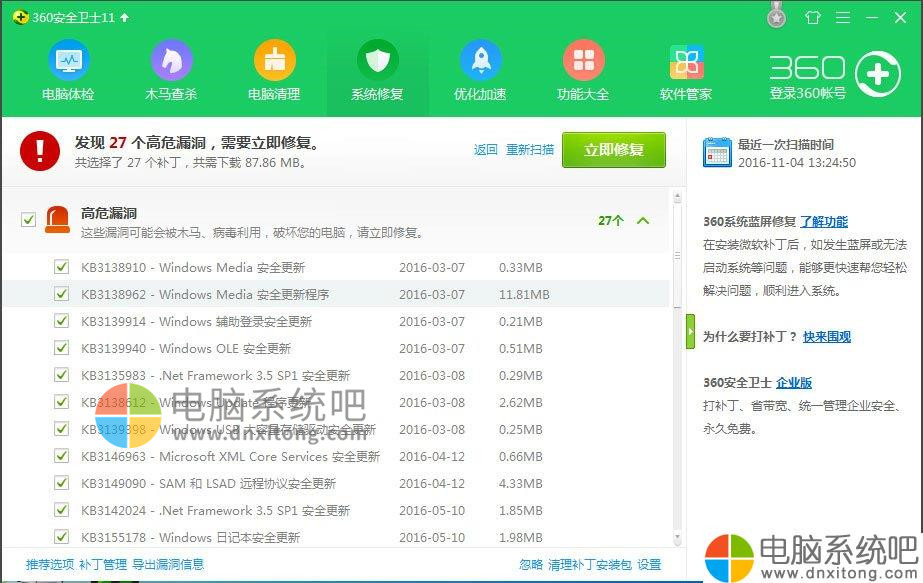Uncheck KB3138962 Windows Media patch

point(61,294)
